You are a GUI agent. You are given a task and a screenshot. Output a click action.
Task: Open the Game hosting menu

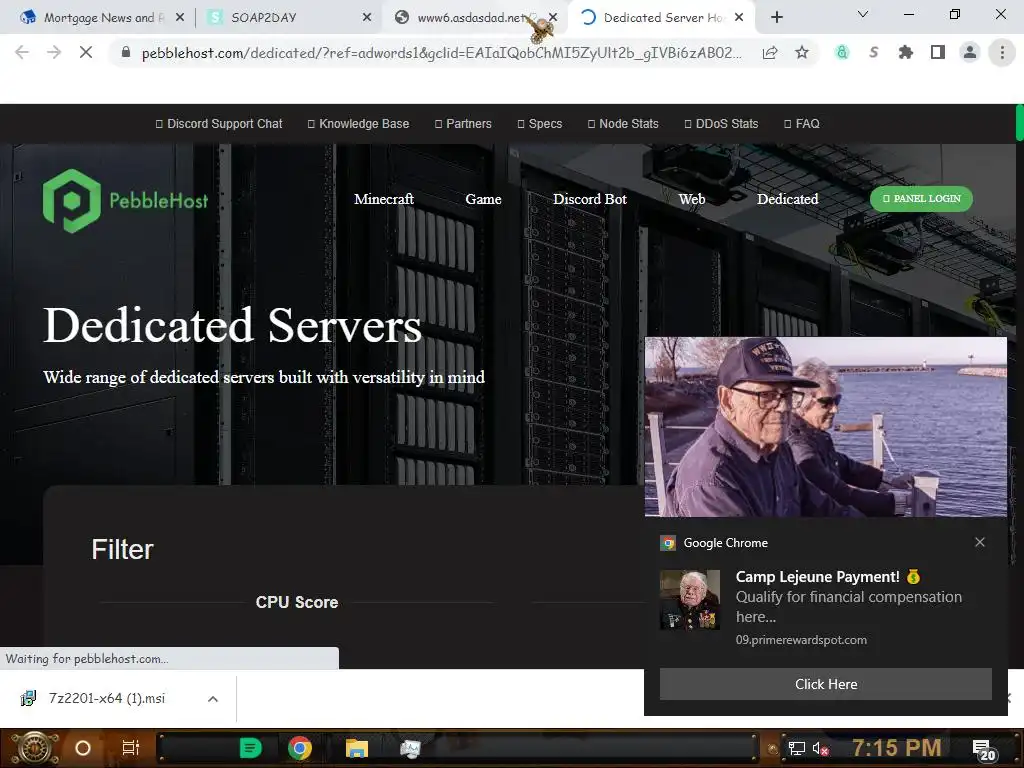(483, 199)
